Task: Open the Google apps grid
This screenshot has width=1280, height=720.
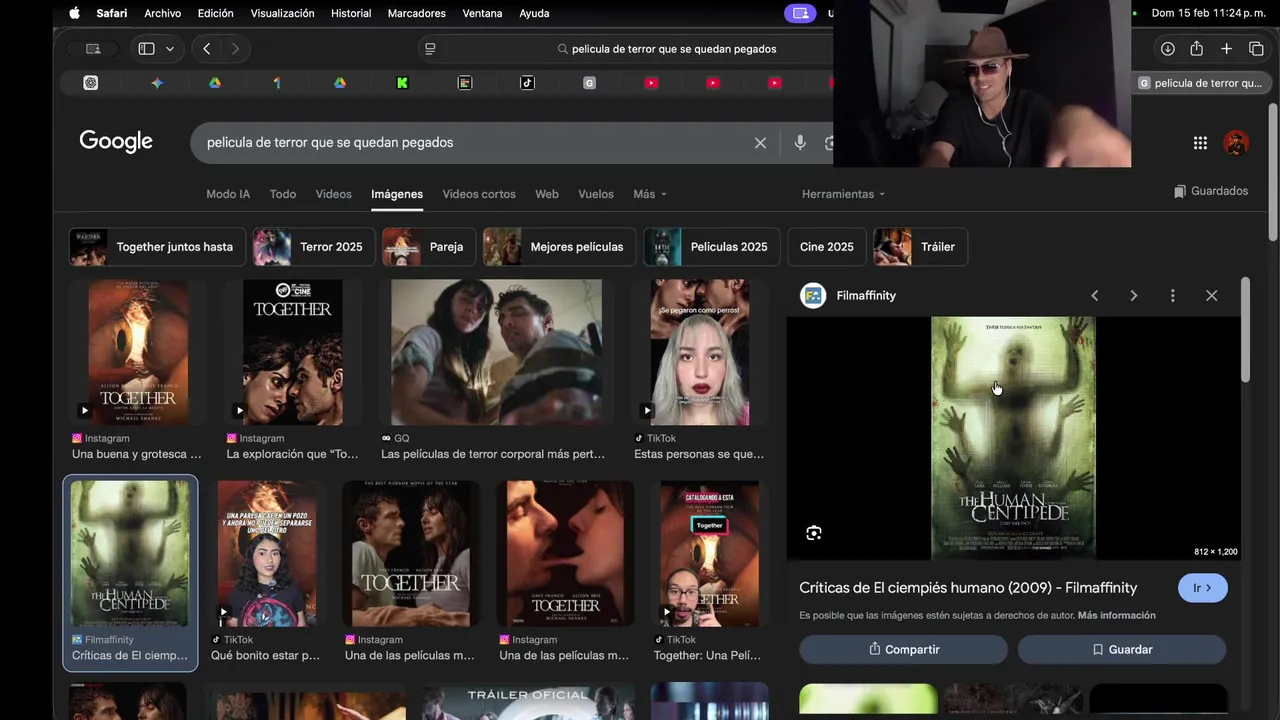Action: click(x=1200, y=143)
